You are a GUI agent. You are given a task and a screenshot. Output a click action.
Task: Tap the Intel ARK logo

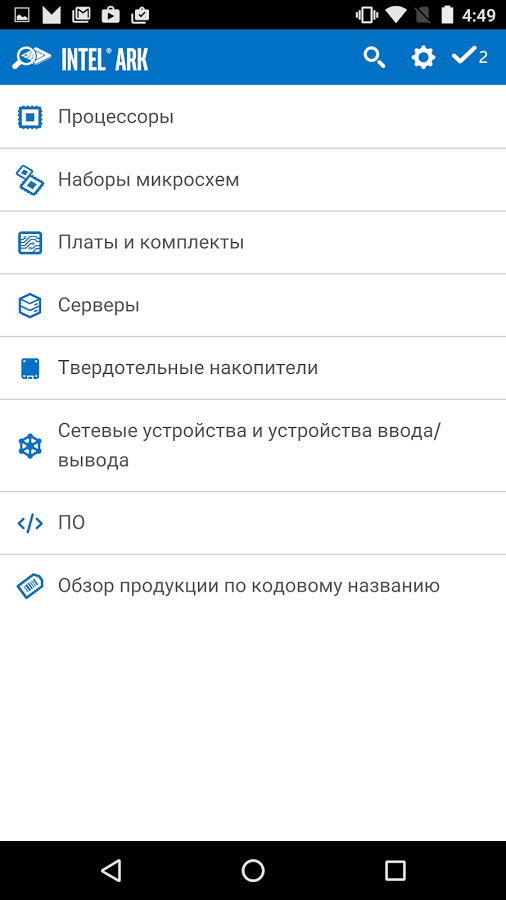tap(80, 58)
